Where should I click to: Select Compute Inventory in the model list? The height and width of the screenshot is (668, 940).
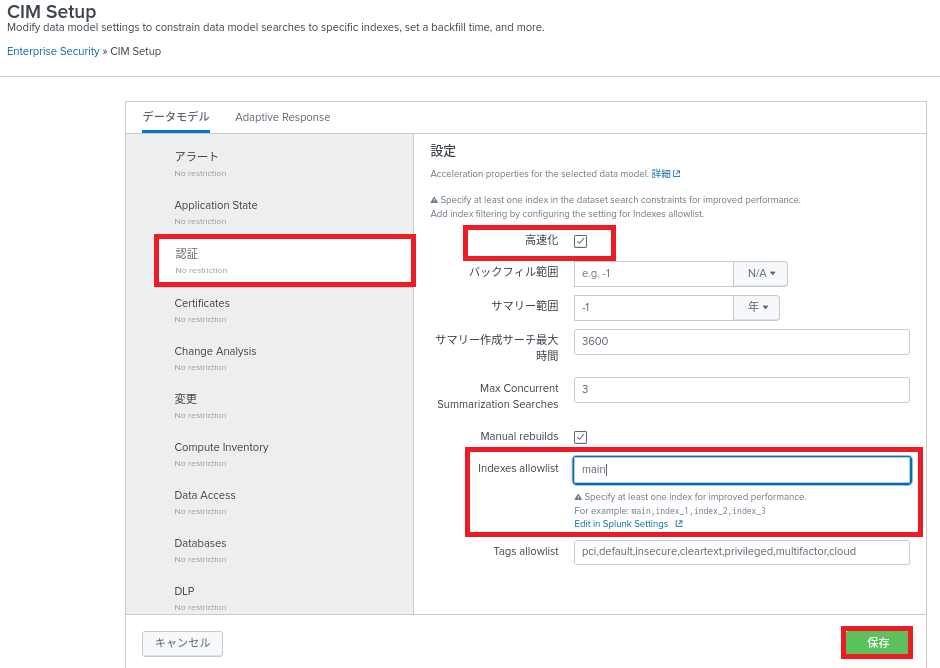221,448
